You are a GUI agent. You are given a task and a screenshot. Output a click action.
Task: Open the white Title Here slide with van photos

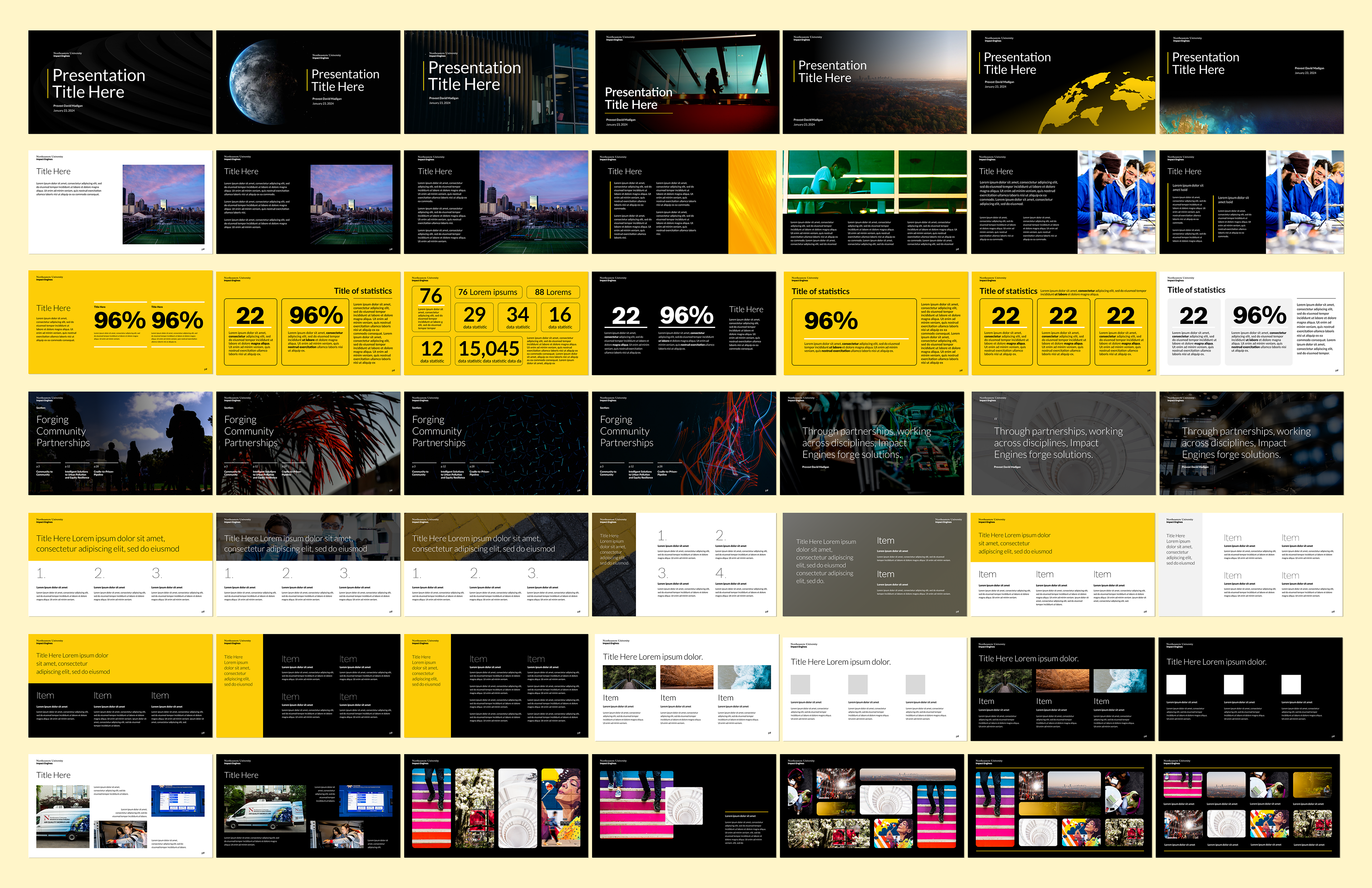120,805
